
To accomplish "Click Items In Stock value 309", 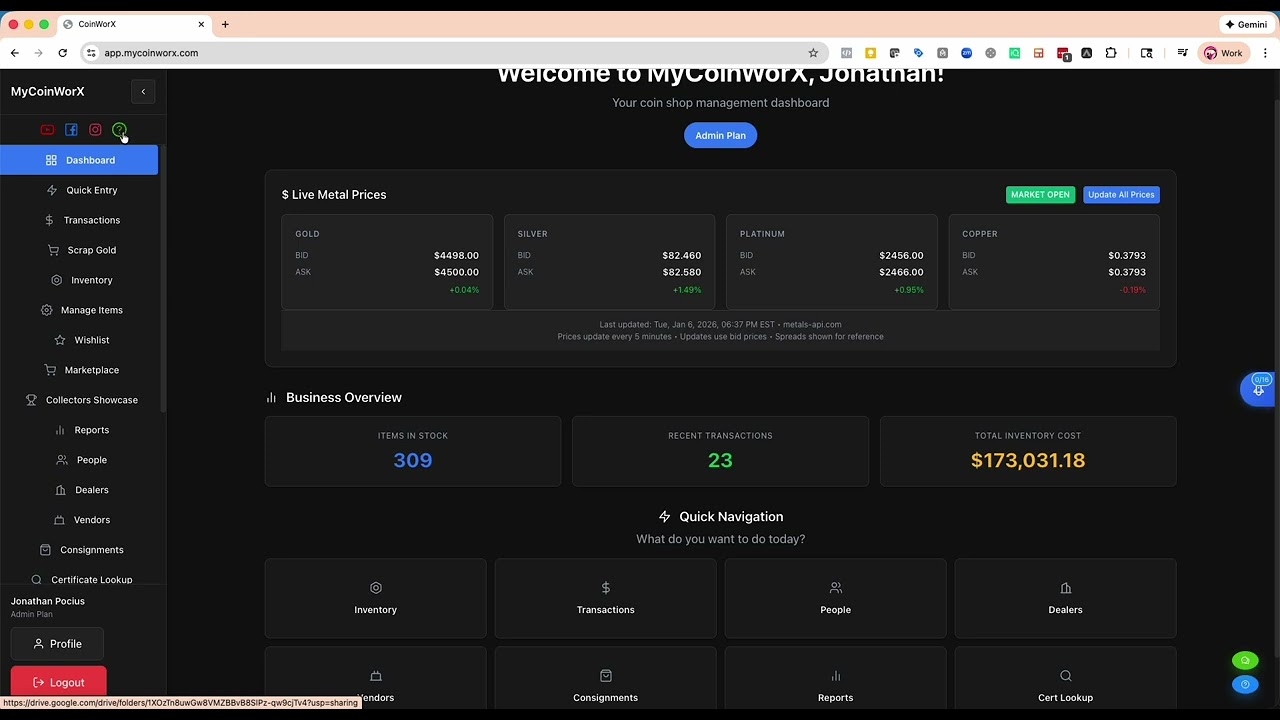I will point(413,460).
